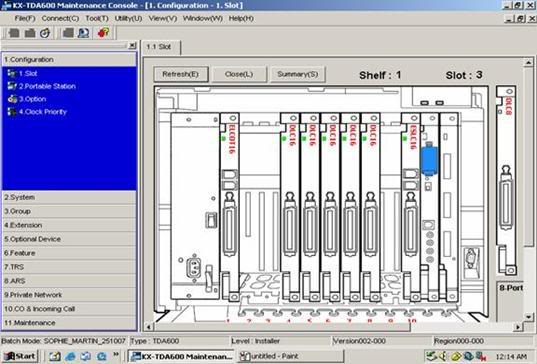Viewport: 537px width, 364px height.
Task: Click the first quick launch icon
Action: [55, 356]
